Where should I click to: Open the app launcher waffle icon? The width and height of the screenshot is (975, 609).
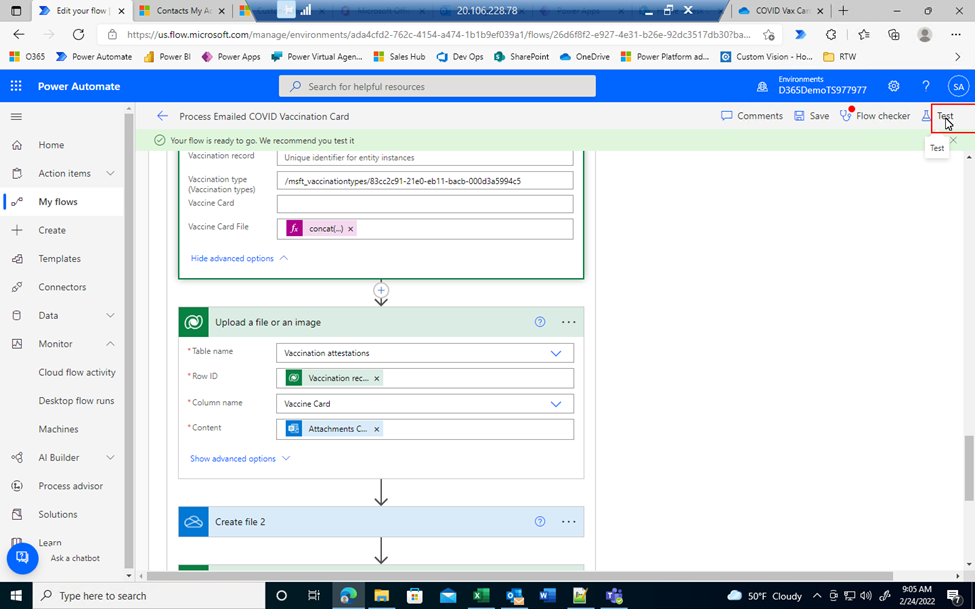pyautogui.click(x=16, y=86)
